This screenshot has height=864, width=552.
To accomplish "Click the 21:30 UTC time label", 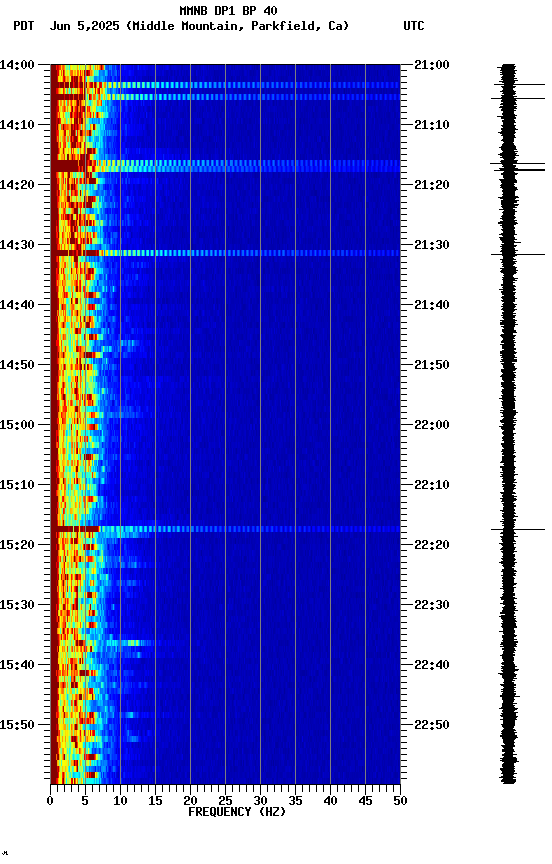I will (x=432, y=245).
